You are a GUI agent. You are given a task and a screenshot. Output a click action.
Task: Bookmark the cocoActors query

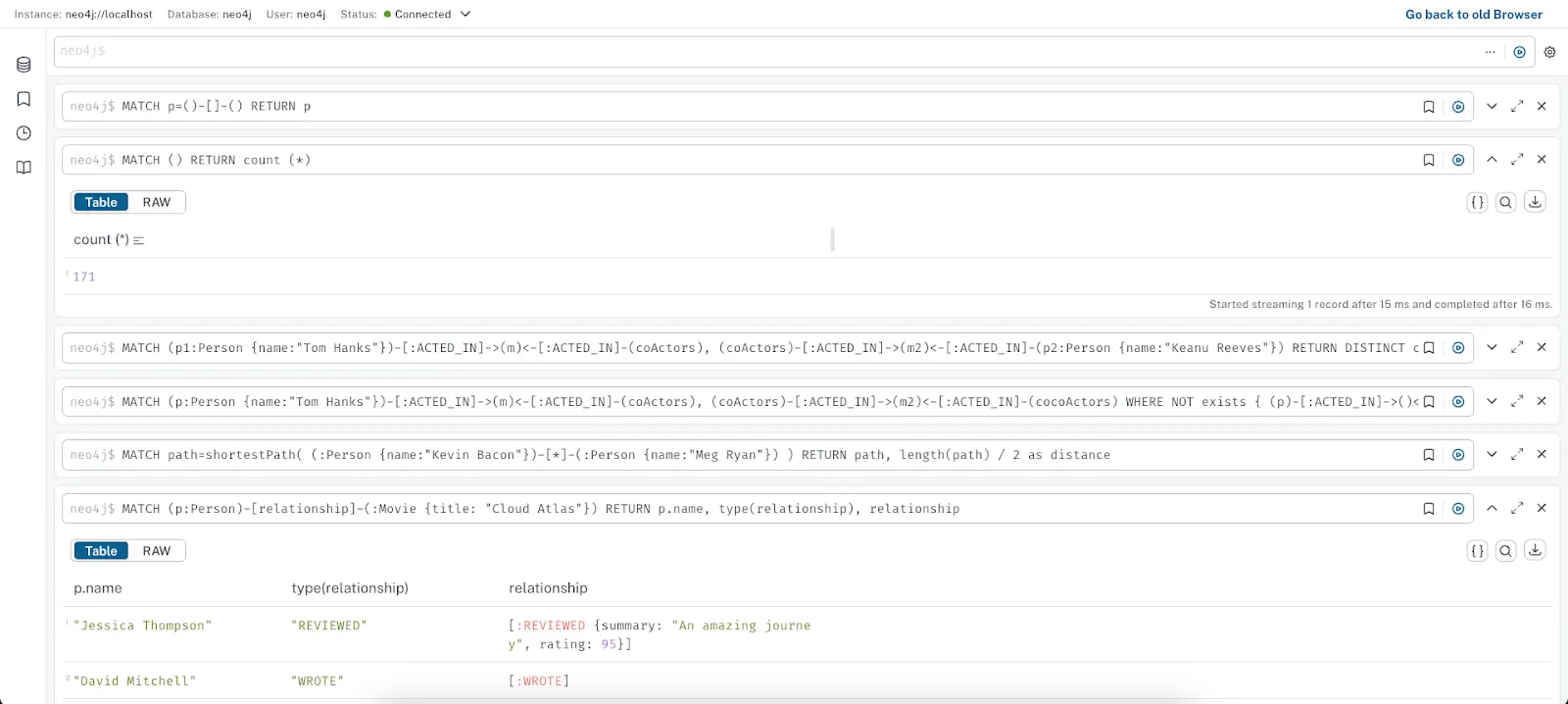pyautogui.click(x=1429, y=402)
